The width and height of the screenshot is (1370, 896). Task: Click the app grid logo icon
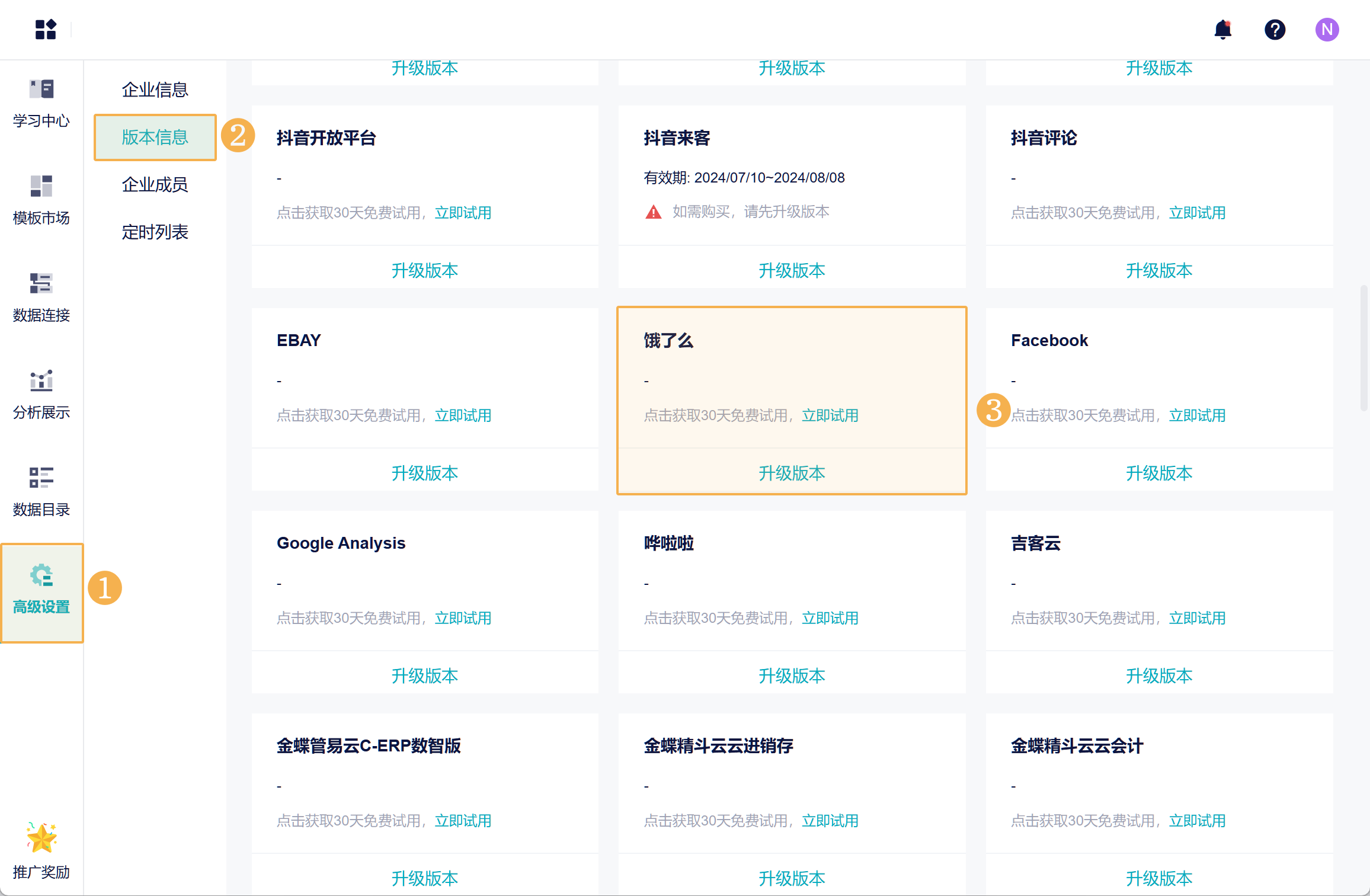coord(46,29)
